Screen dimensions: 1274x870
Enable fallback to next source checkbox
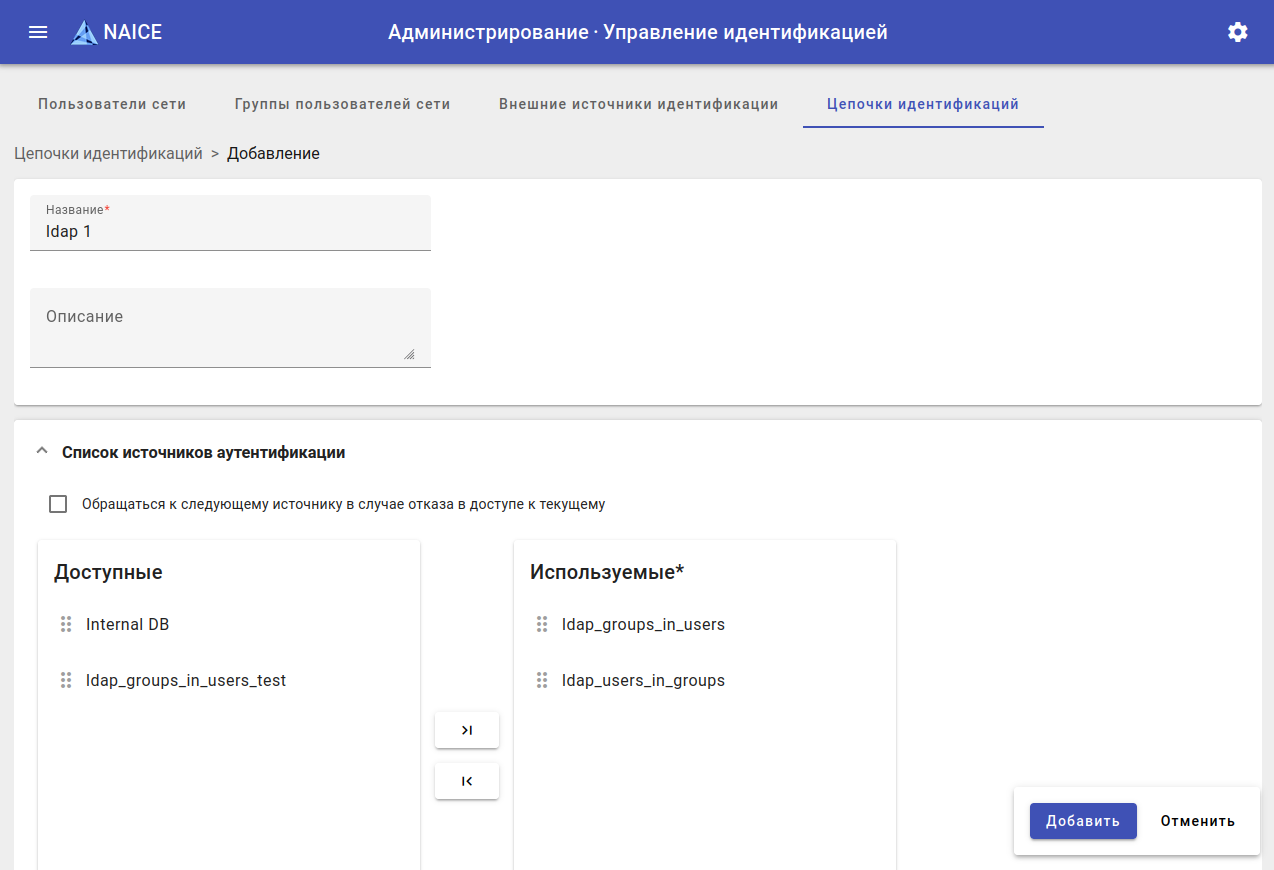coord(58,504)
